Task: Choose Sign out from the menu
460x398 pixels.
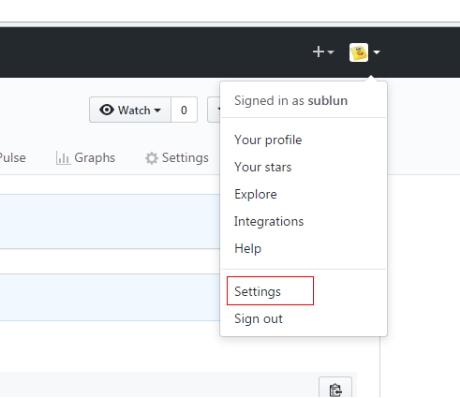Action: point(258,319)
